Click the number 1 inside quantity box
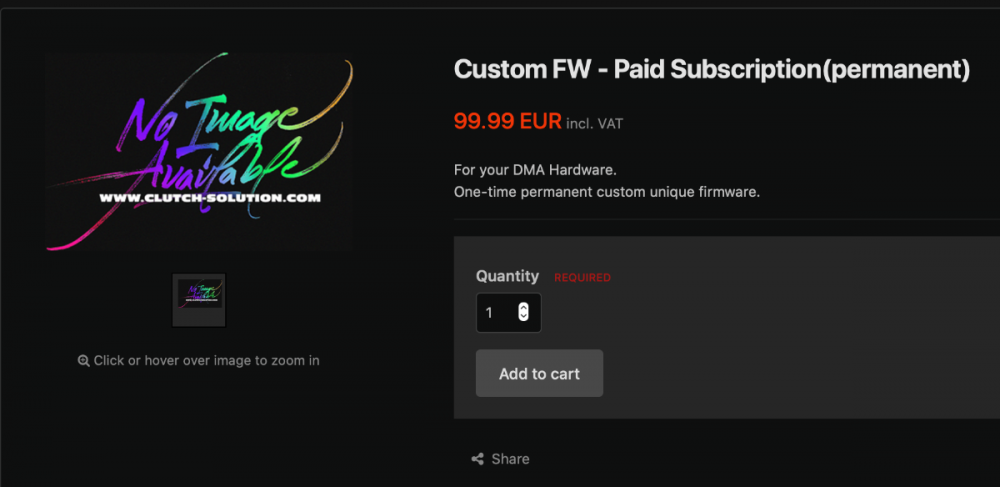 tap(489, 313)
